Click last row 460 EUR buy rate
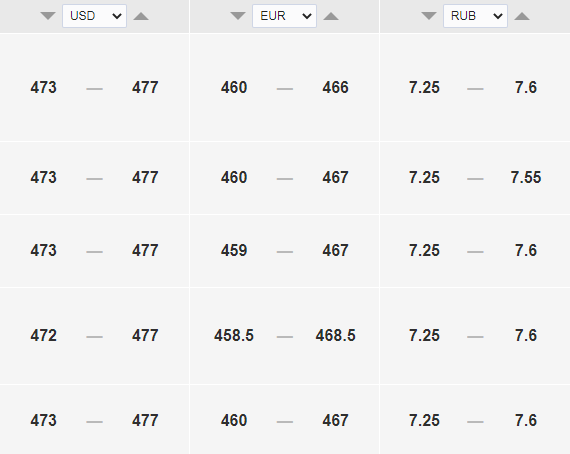This screenshot has width=570, height=454. [x=234, y=420]
